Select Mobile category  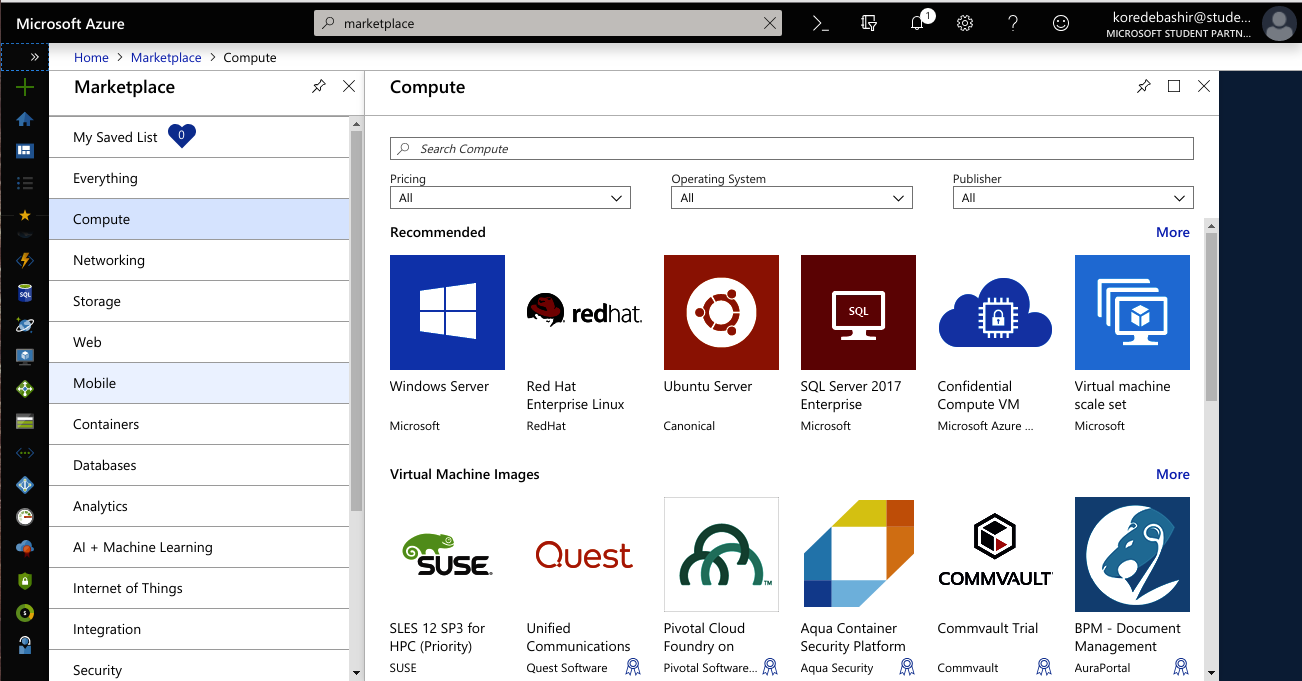click(x=199, y=383)
